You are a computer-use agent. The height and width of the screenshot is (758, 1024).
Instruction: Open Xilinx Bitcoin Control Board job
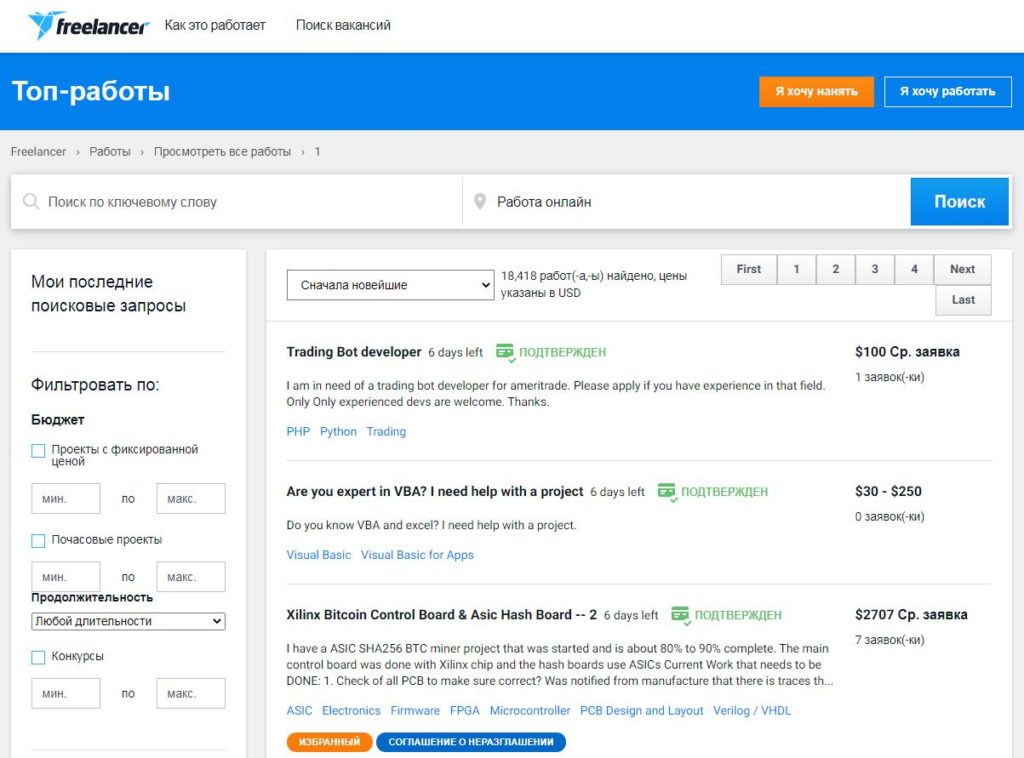pyautogui.click(x=441, y=614)
